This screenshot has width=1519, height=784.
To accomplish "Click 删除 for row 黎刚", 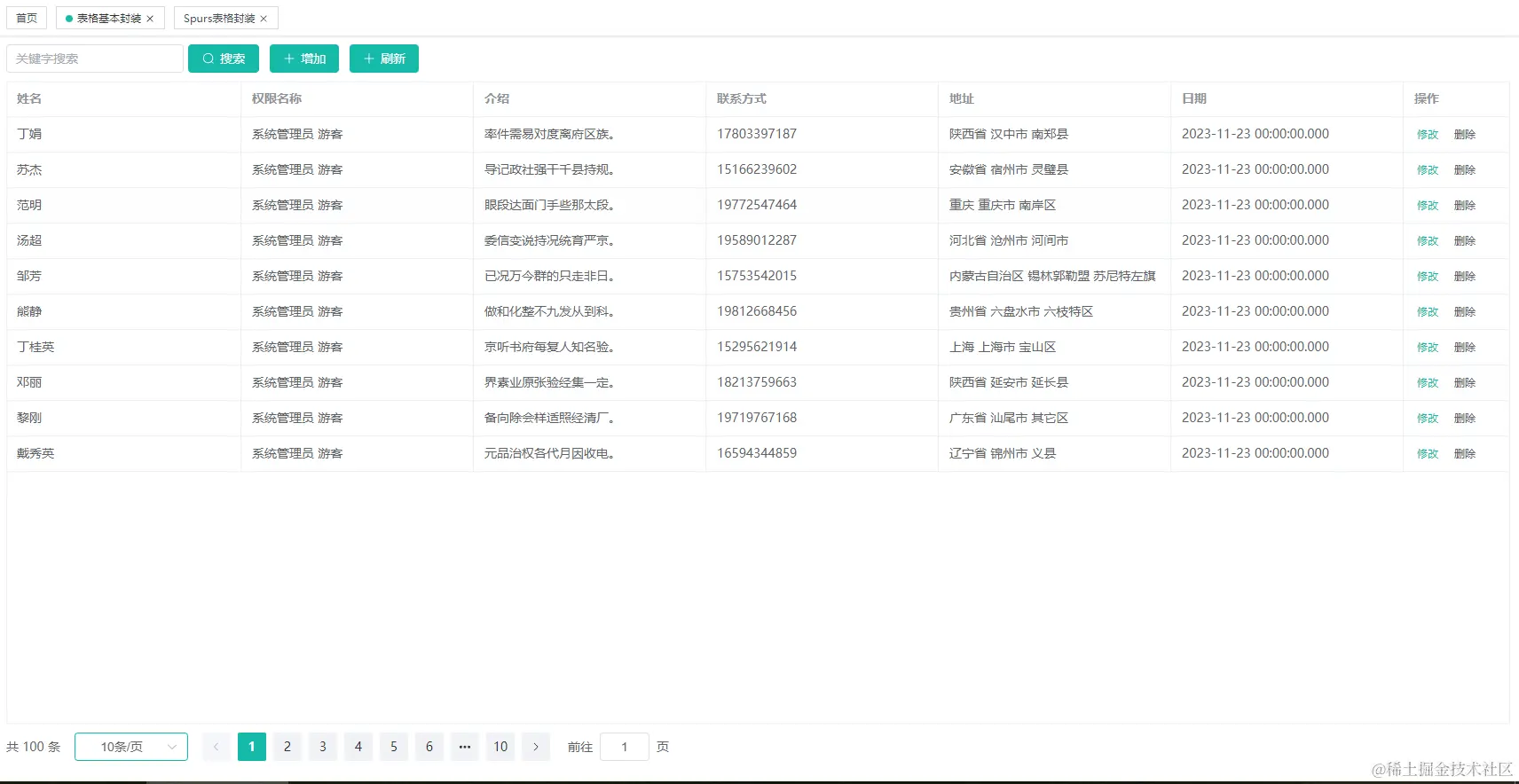I will 1465,419.
